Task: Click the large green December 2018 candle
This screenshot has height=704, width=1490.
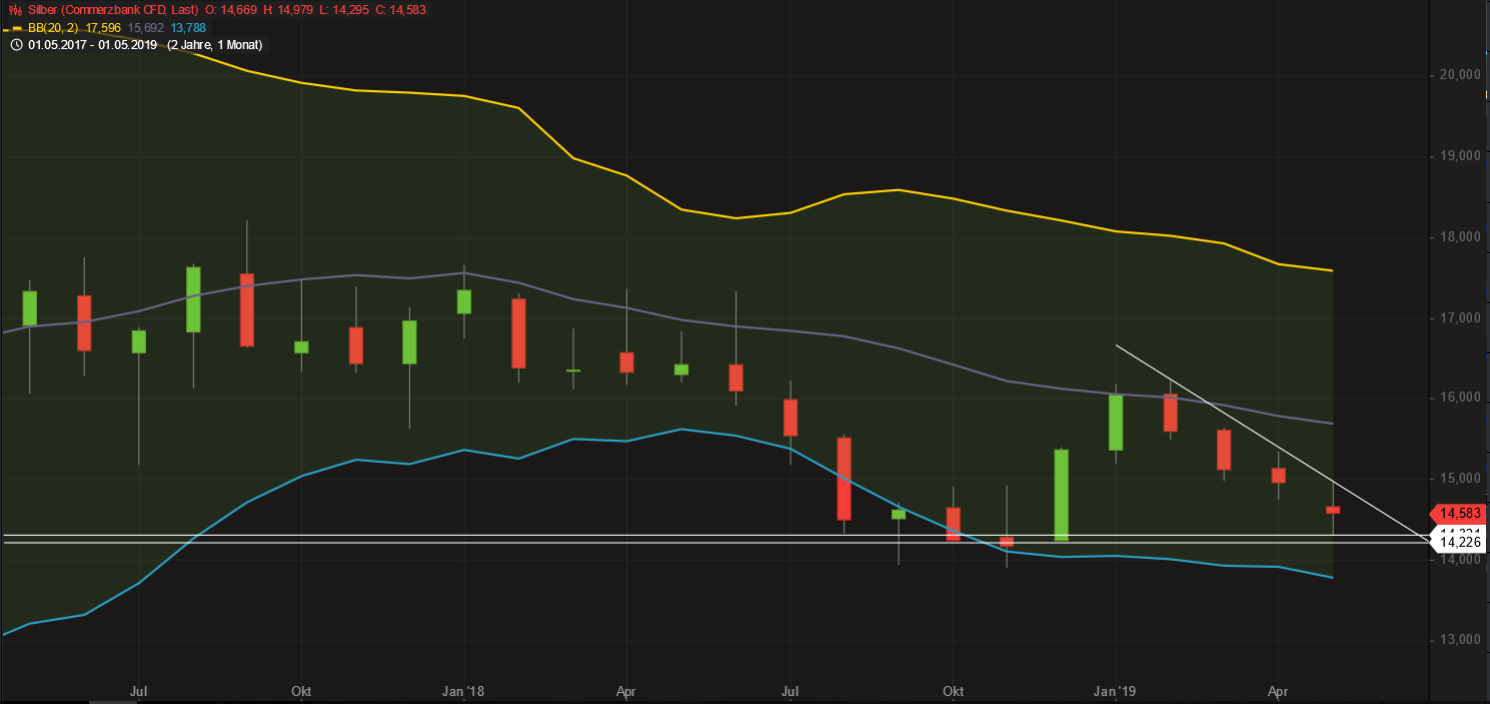Action: pos(1061,495)
